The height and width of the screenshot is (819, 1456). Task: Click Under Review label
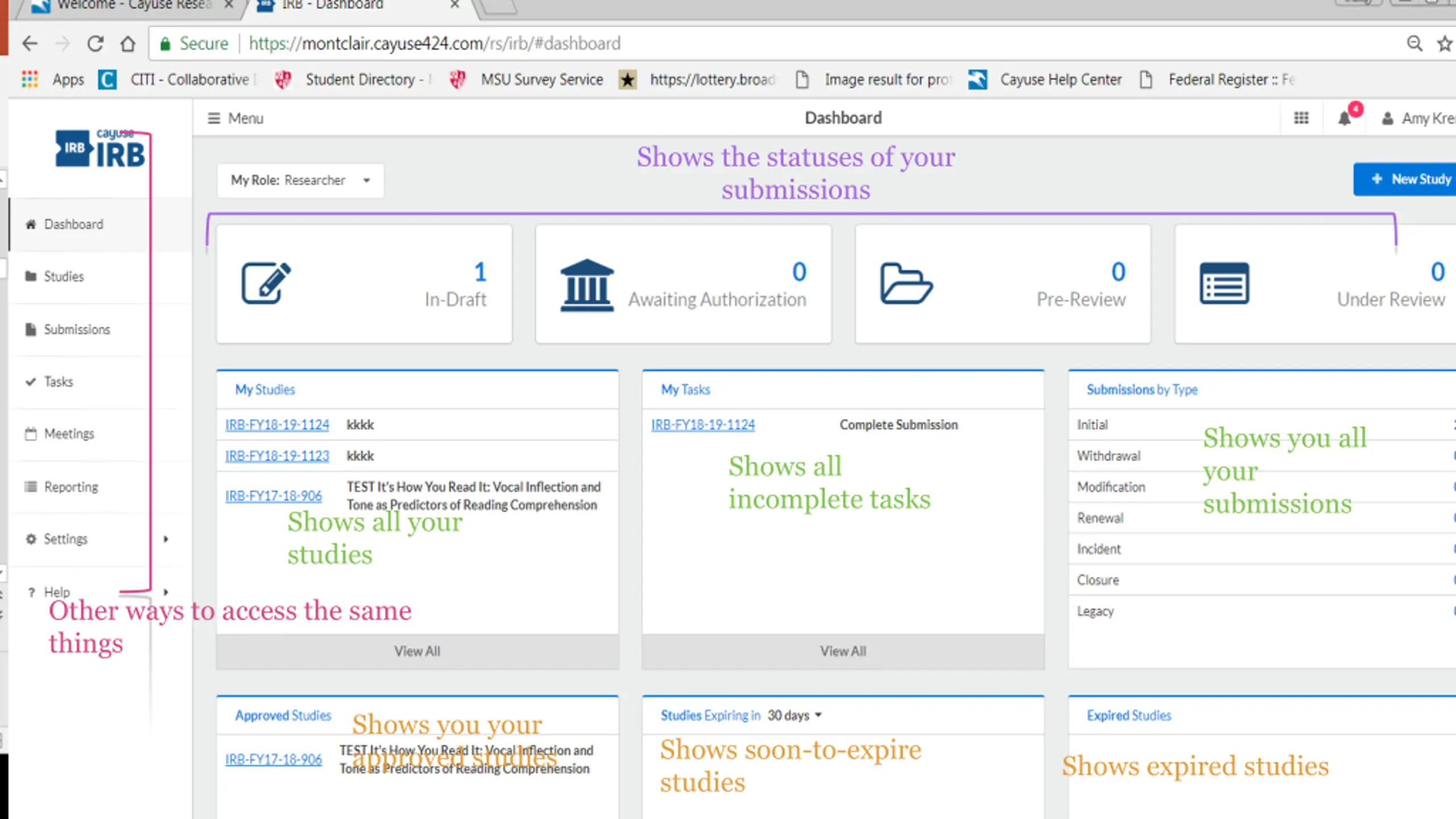1391,300
